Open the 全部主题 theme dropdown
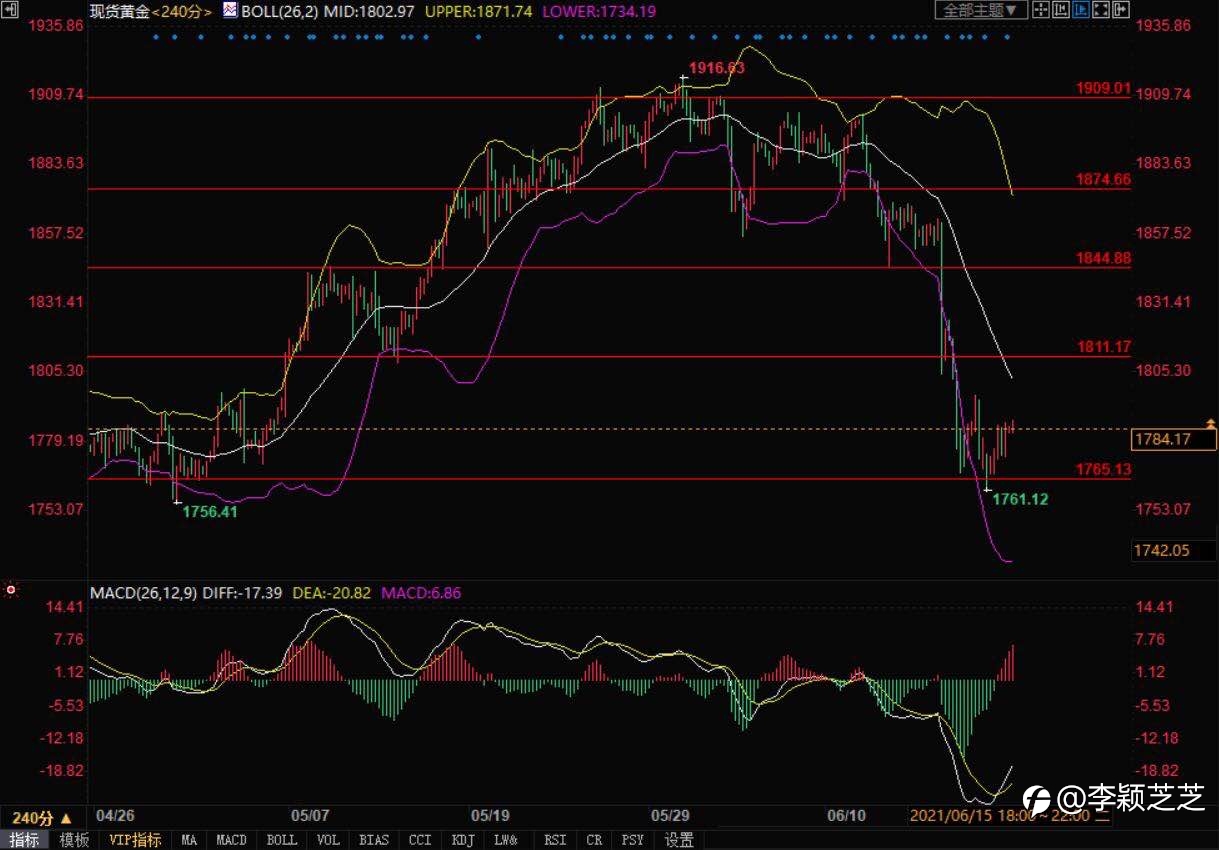1219x850 pixels. tap(981, 10)
